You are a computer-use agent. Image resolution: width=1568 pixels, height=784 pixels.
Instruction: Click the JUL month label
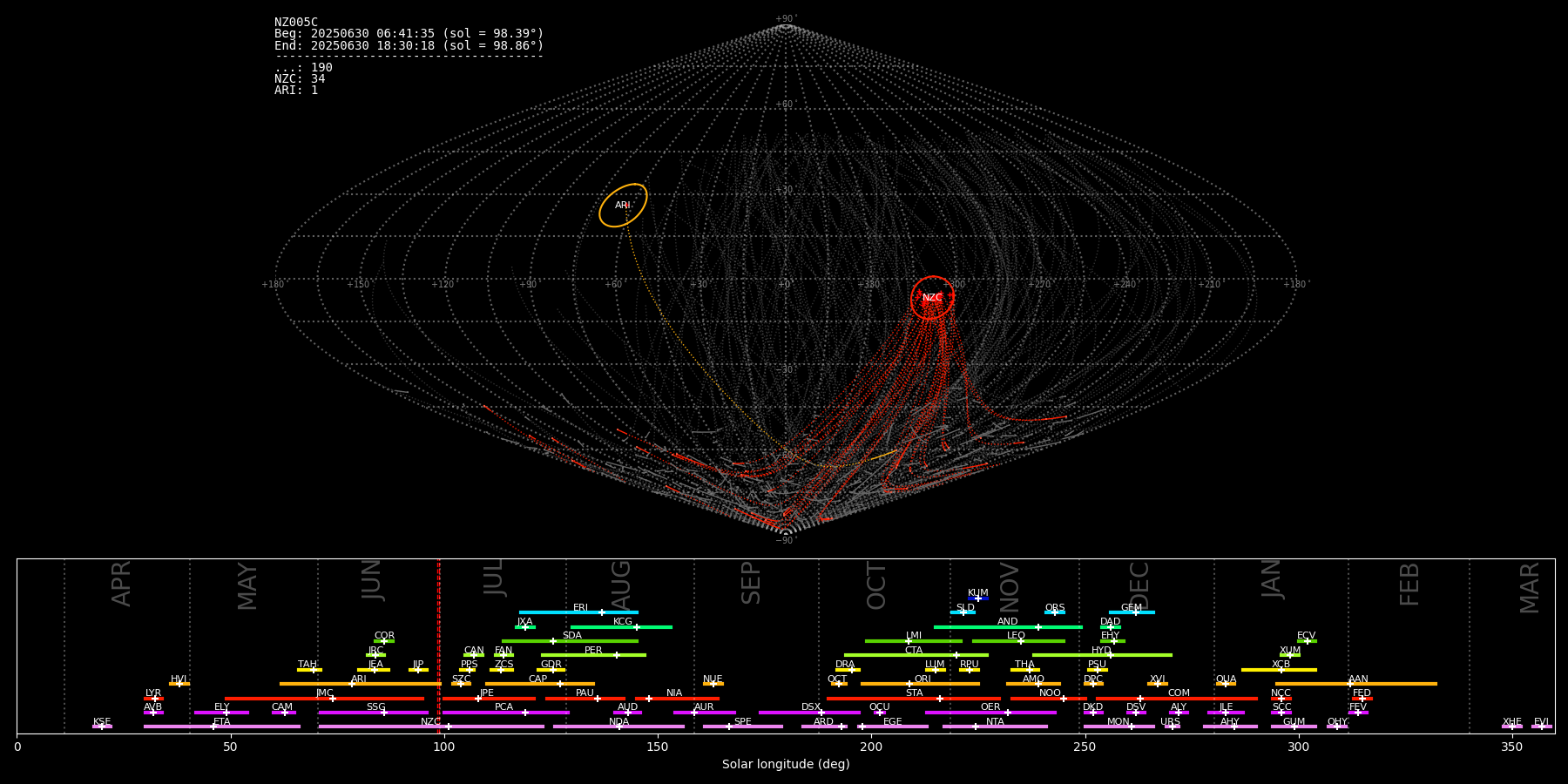494,578
